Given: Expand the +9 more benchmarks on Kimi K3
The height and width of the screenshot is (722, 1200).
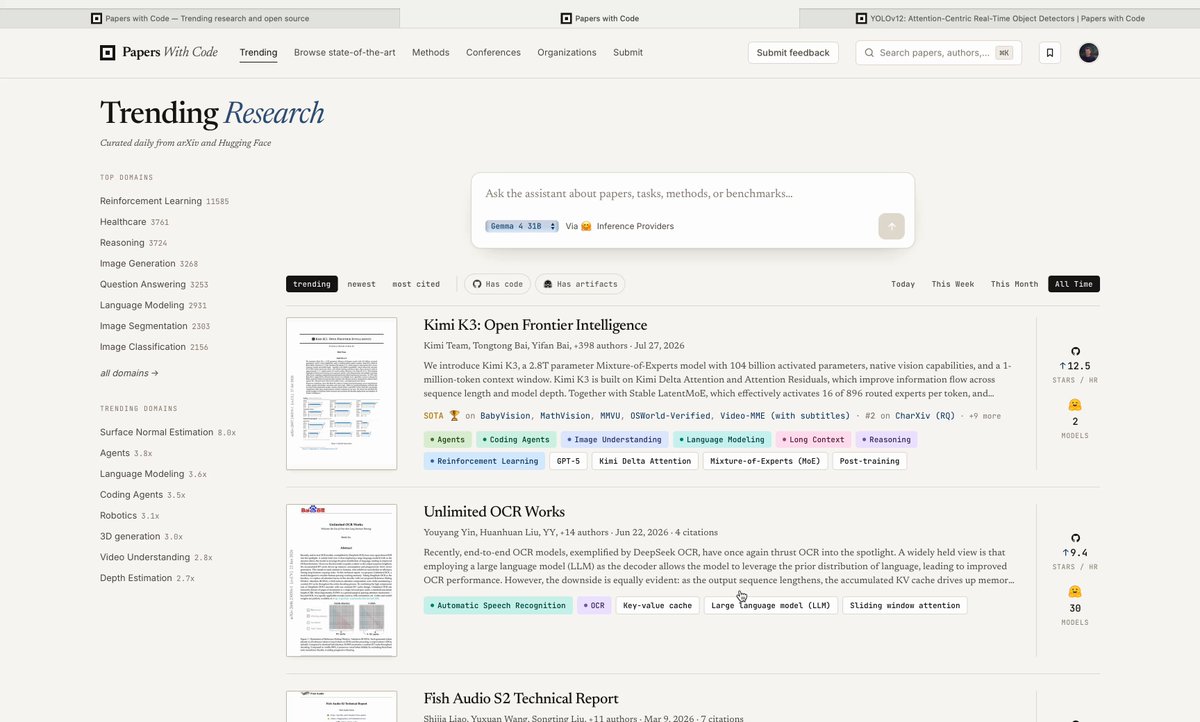Looking at the screenshot, I should 981,416.
